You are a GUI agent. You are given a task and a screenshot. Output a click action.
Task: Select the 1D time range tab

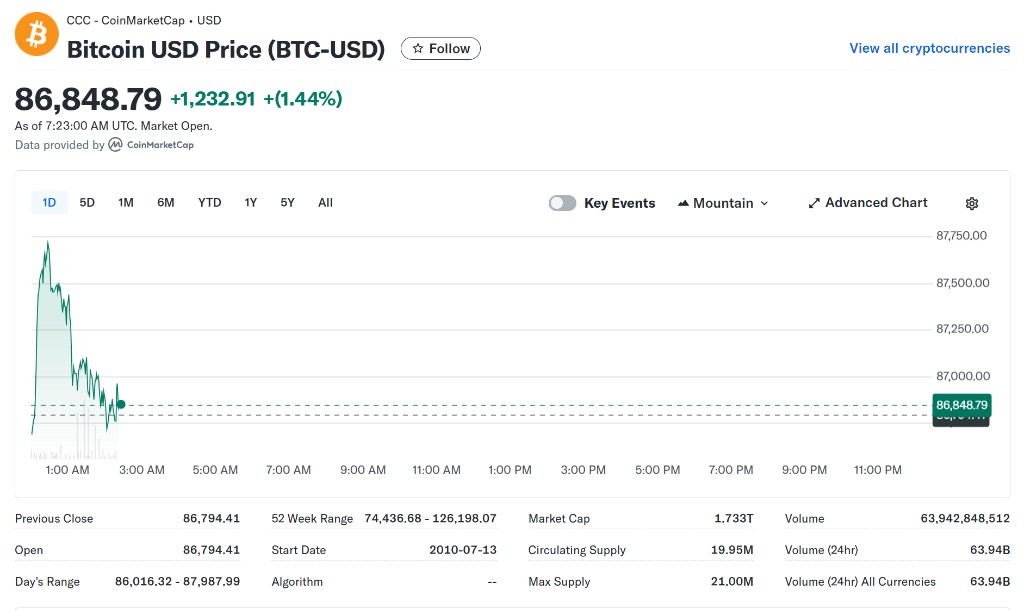49,203
